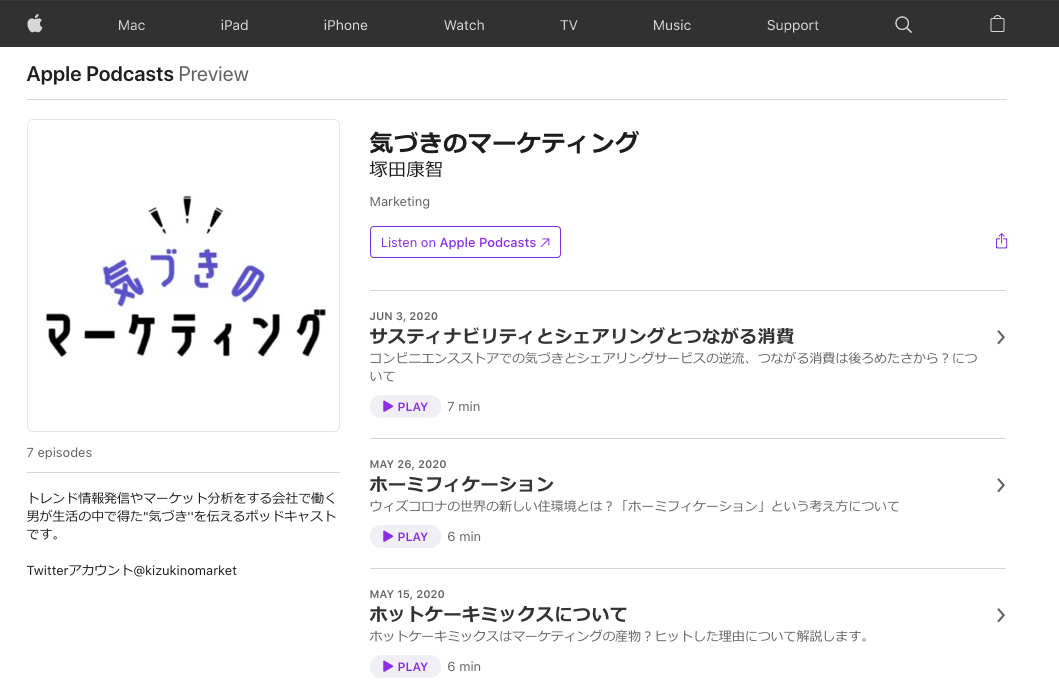Image resolution: width=1059 pixels, height=682 pixels.
Task: Click the 7 episodes count text
Action: click(59, 452)
